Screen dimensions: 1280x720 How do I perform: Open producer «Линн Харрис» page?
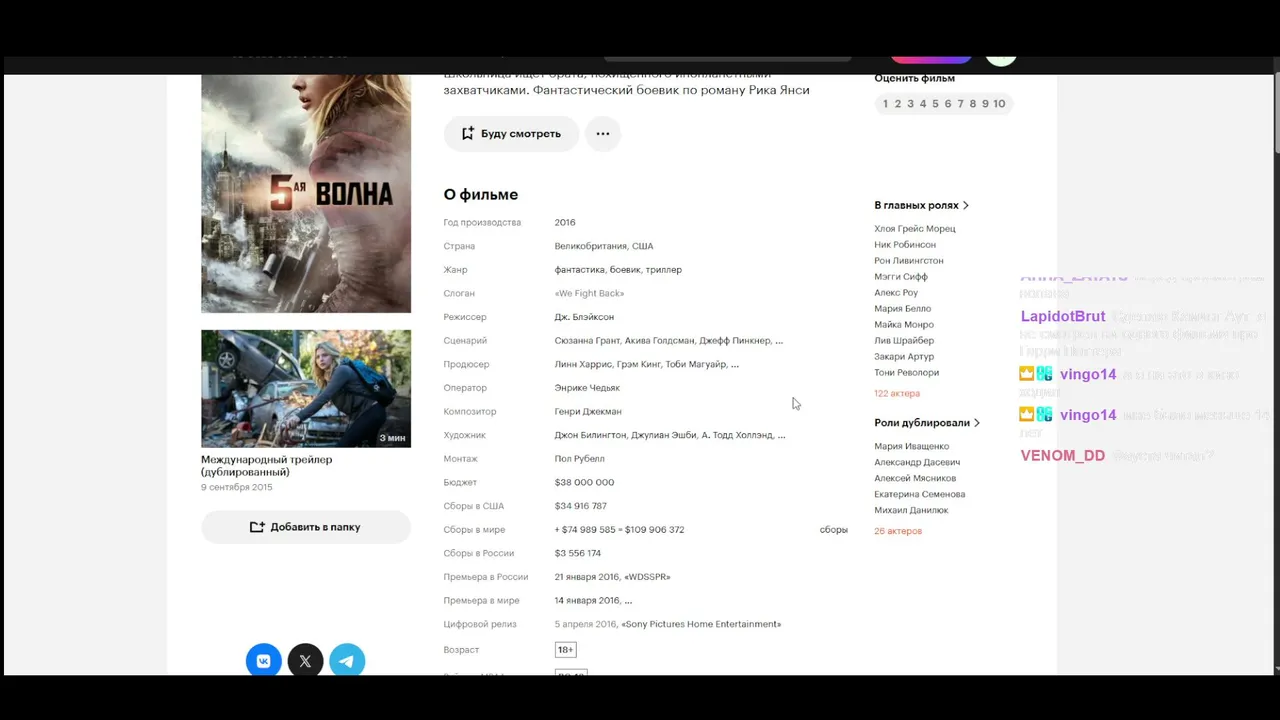[581, 365]
